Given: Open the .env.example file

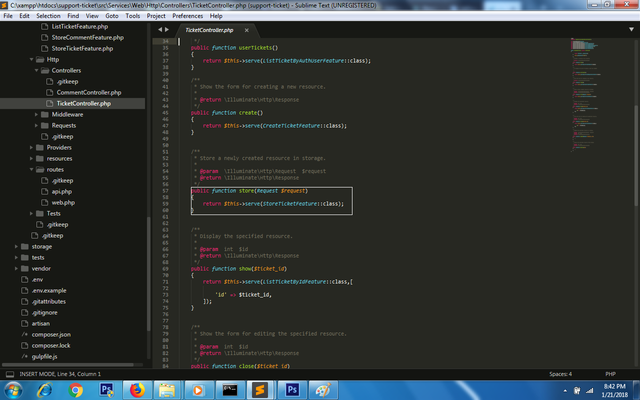Looking at the screenshot, I should tap(49, 291).
